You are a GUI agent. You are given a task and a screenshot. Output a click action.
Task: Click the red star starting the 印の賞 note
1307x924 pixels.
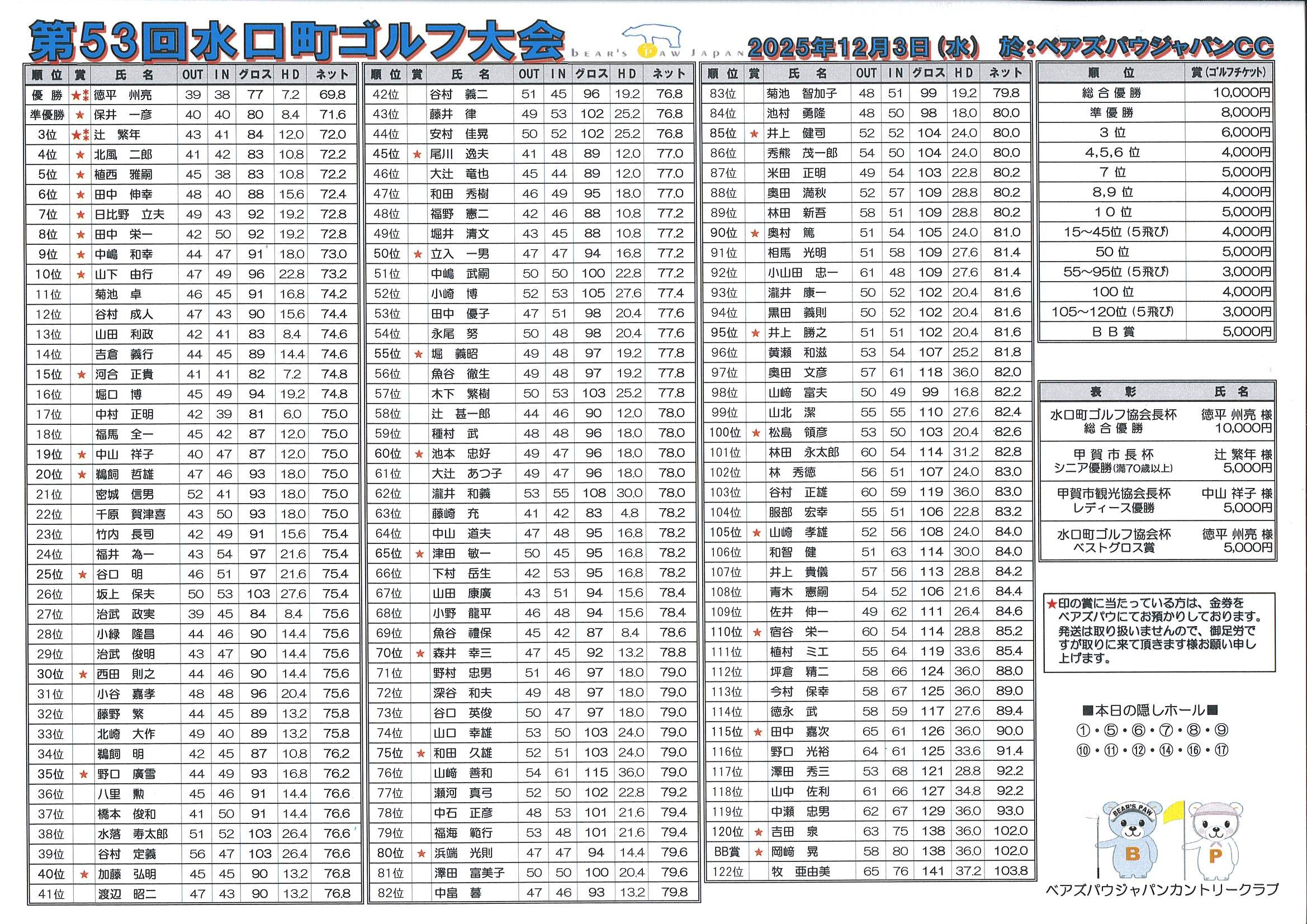tap(1052, 604)
